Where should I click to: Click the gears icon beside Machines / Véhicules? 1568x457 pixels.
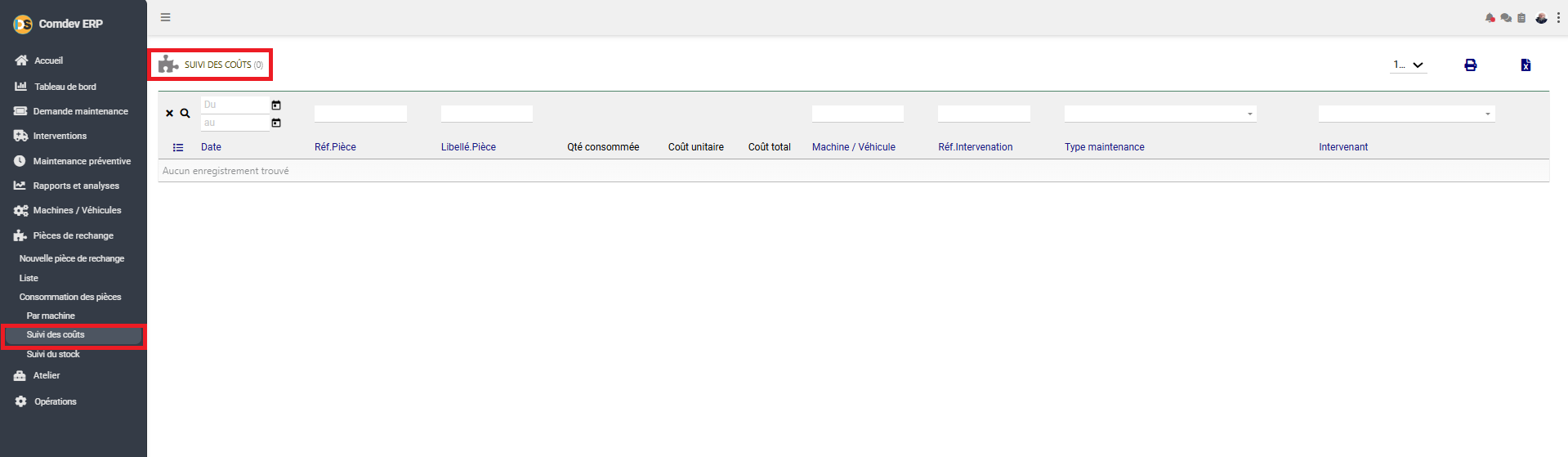tap(20, 211)
